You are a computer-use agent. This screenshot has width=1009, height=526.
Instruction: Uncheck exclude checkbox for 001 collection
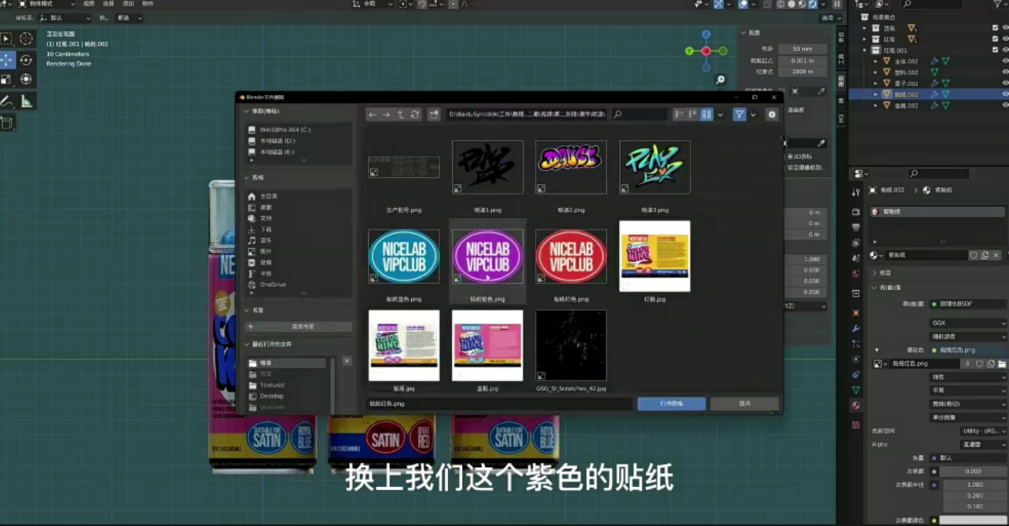pyautogui.click(x=995, y=50)
